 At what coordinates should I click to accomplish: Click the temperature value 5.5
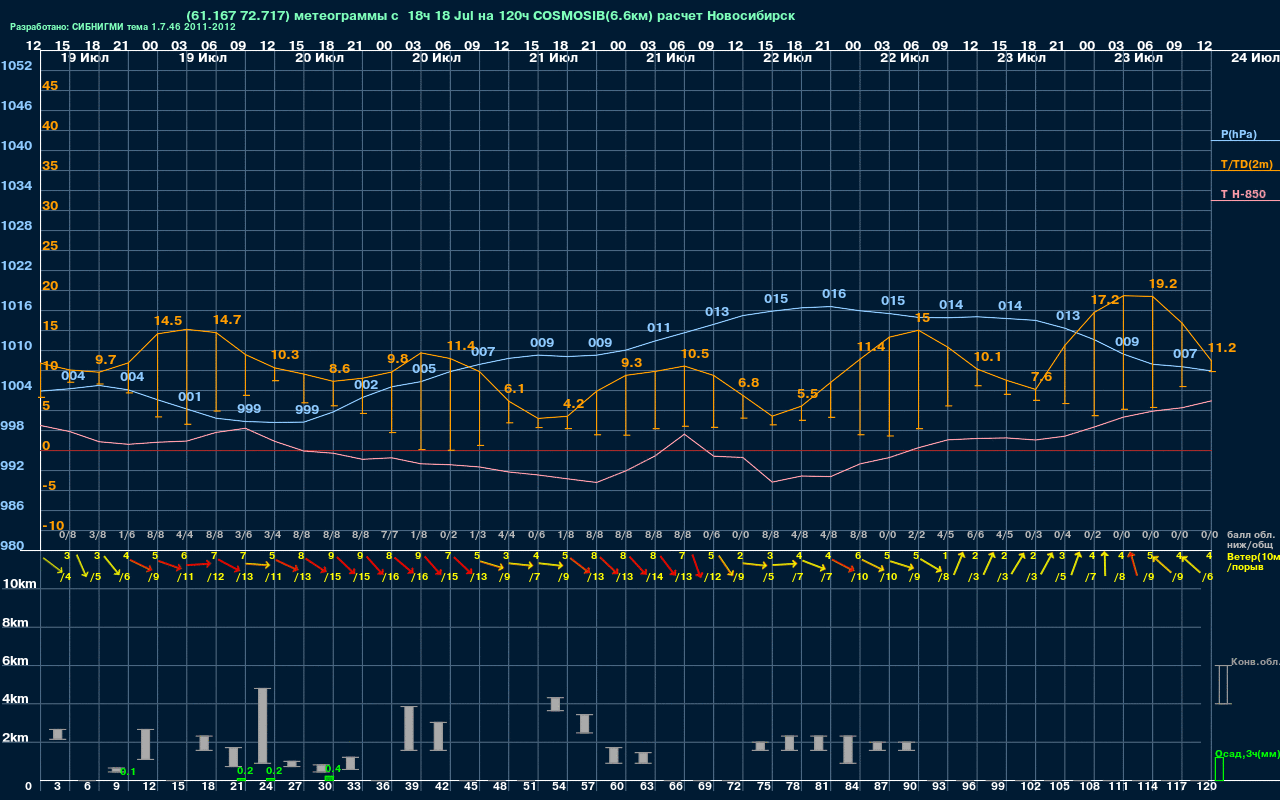coord(808,394)
